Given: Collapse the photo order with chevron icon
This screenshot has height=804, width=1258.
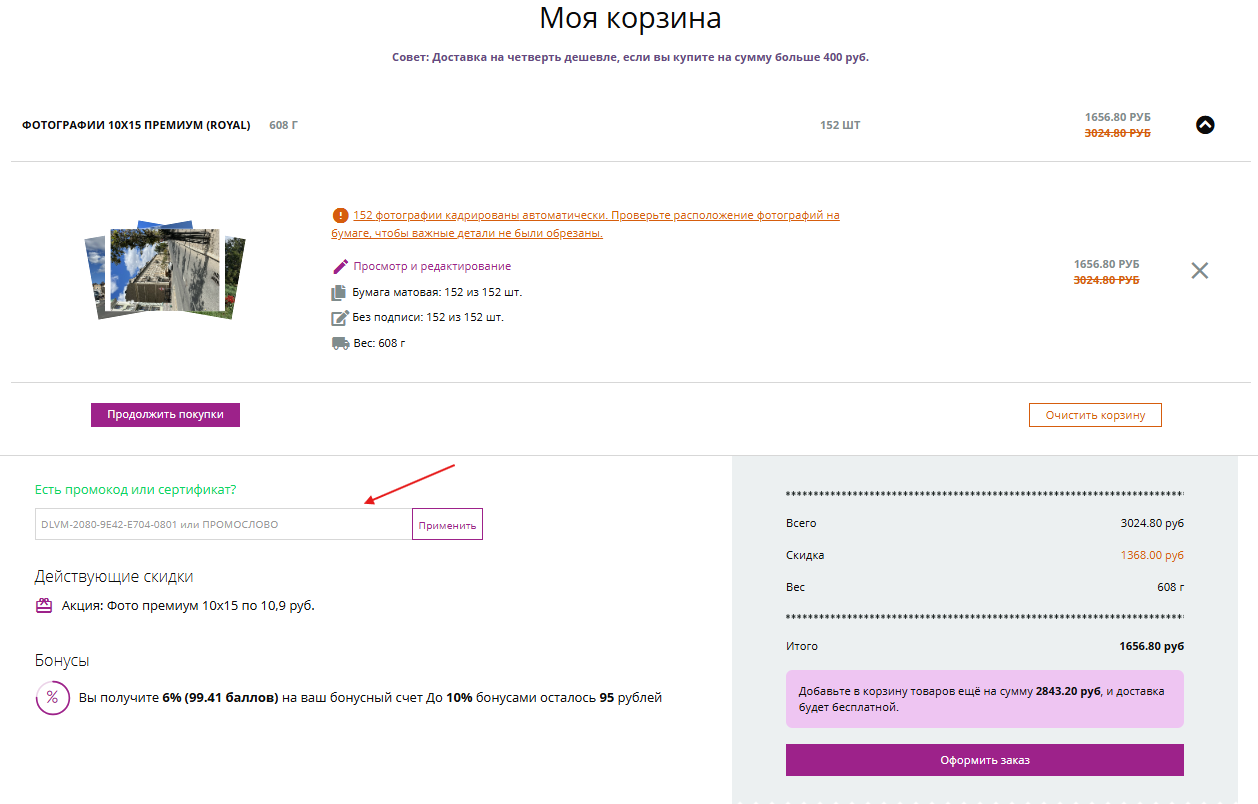Looking at the screenshot, I should 1205,125.
